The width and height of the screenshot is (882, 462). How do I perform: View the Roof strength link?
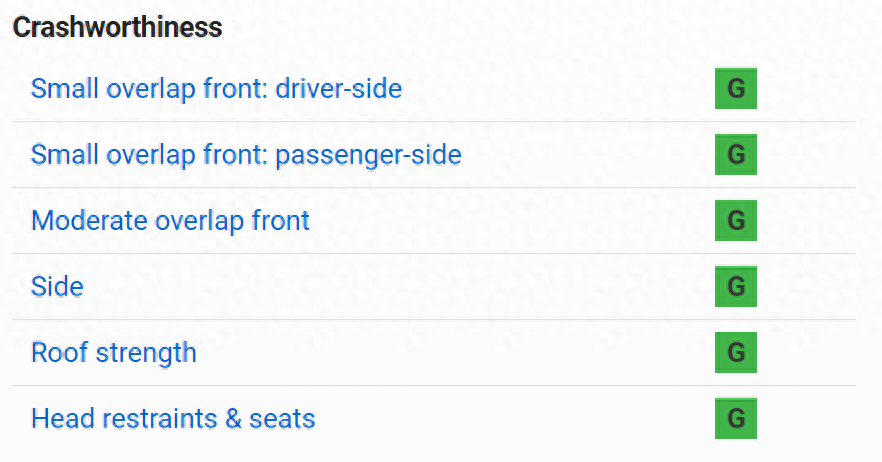tap(113, 352)
